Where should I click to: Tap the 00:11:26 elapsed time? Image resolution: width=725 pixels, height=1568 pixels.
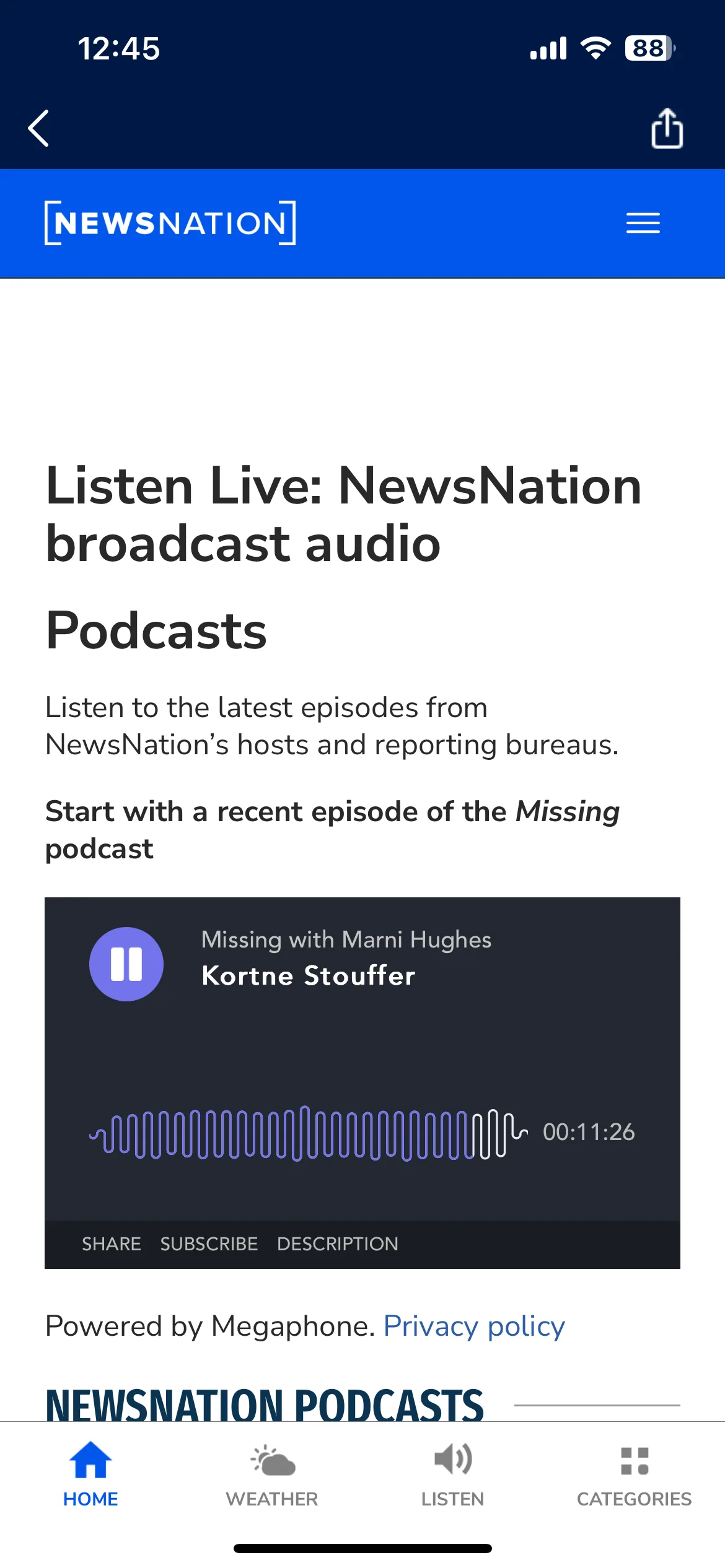click(x=589, y=1132)
